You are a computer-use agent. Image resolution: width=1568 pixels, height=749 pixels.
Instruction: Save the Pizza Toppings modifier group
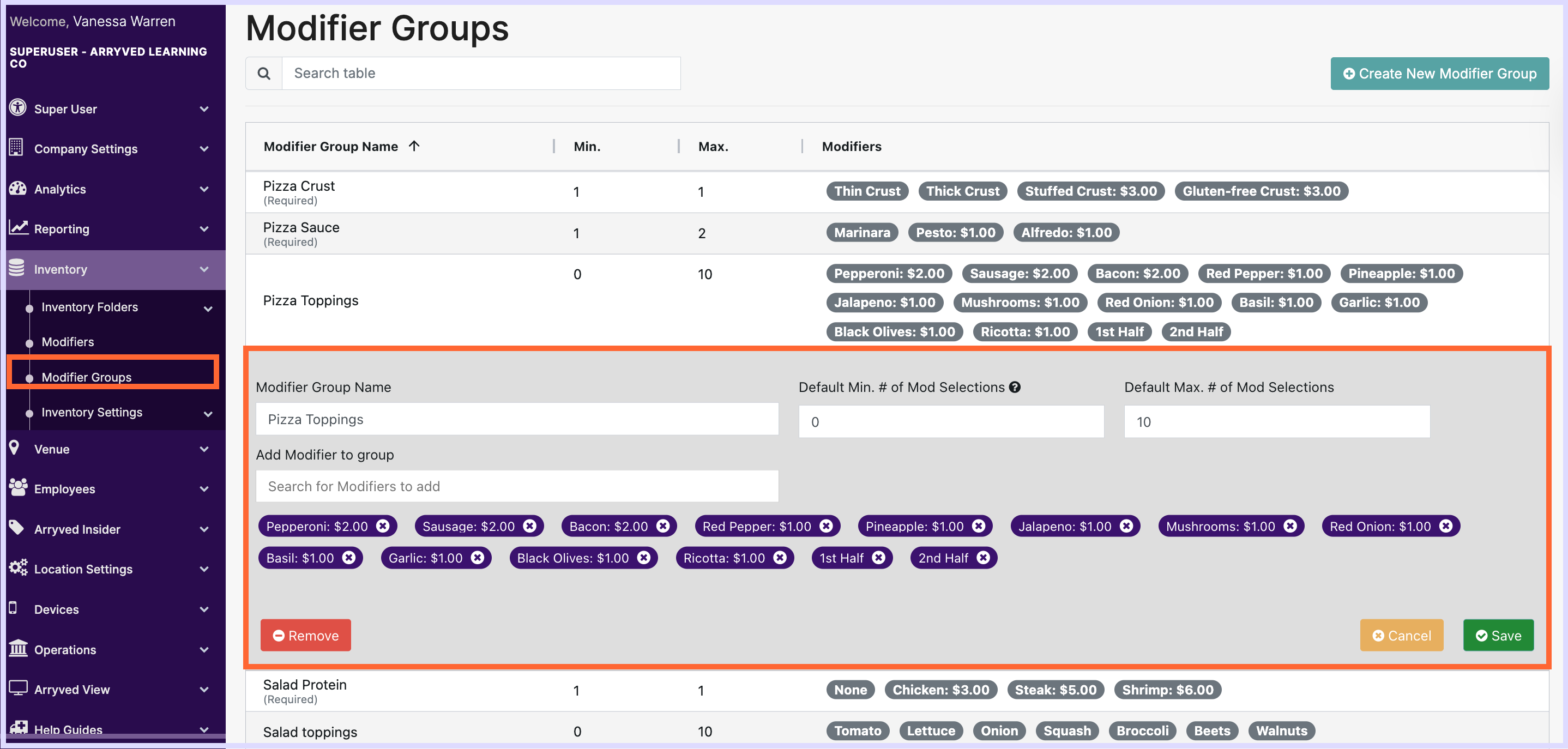[x=1498, y=635]
